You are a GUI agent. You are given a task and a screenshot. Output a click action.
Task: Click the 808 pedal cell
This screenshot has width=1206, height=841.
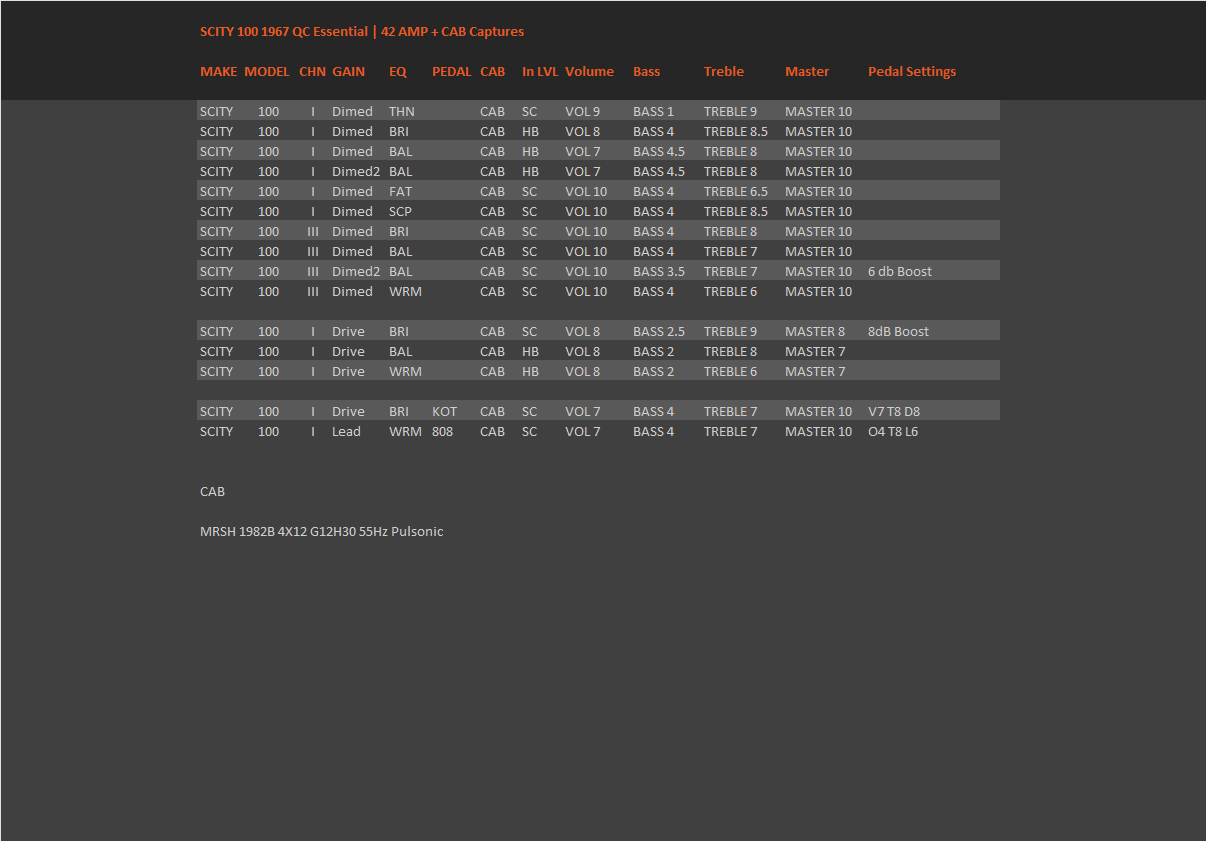(x=442, y=431)
